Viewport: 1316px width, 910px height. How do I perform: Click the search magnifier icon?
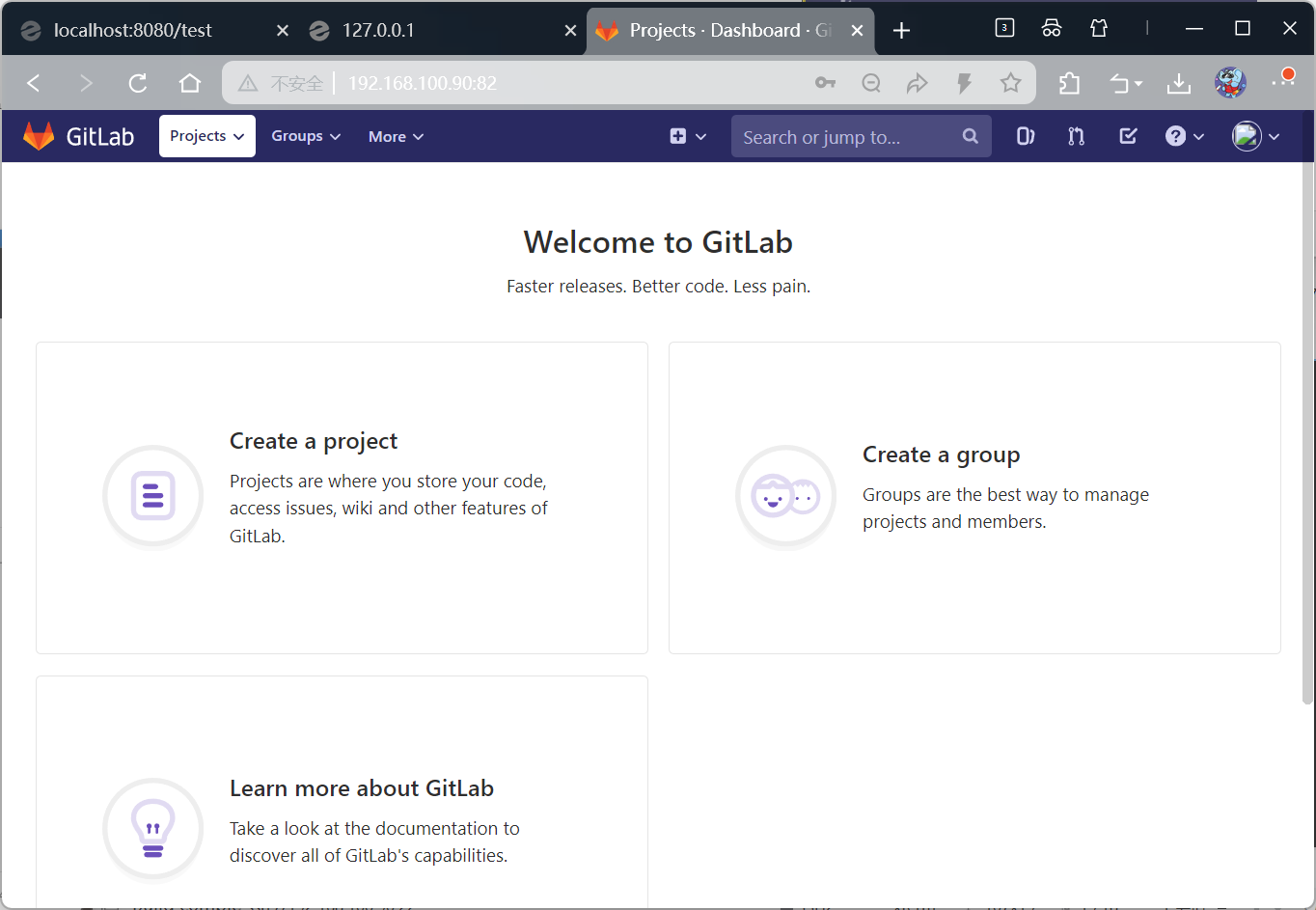[971, 136]
